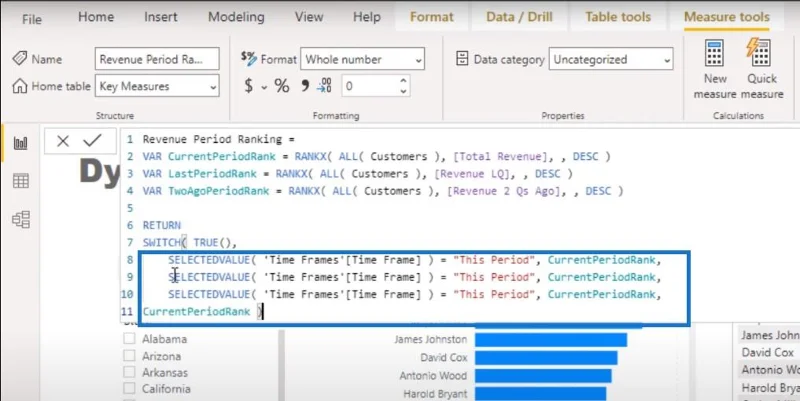
Task: Click the measure Name input field
Action: (x=157, y=59)
